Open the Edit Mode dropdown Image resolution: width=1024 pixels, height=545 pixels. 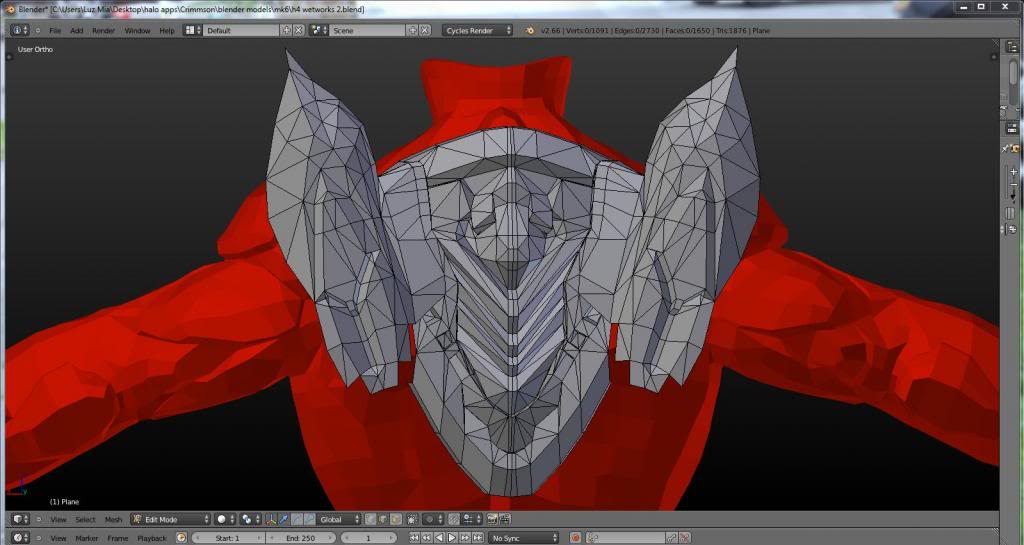[x=170, y=520]
